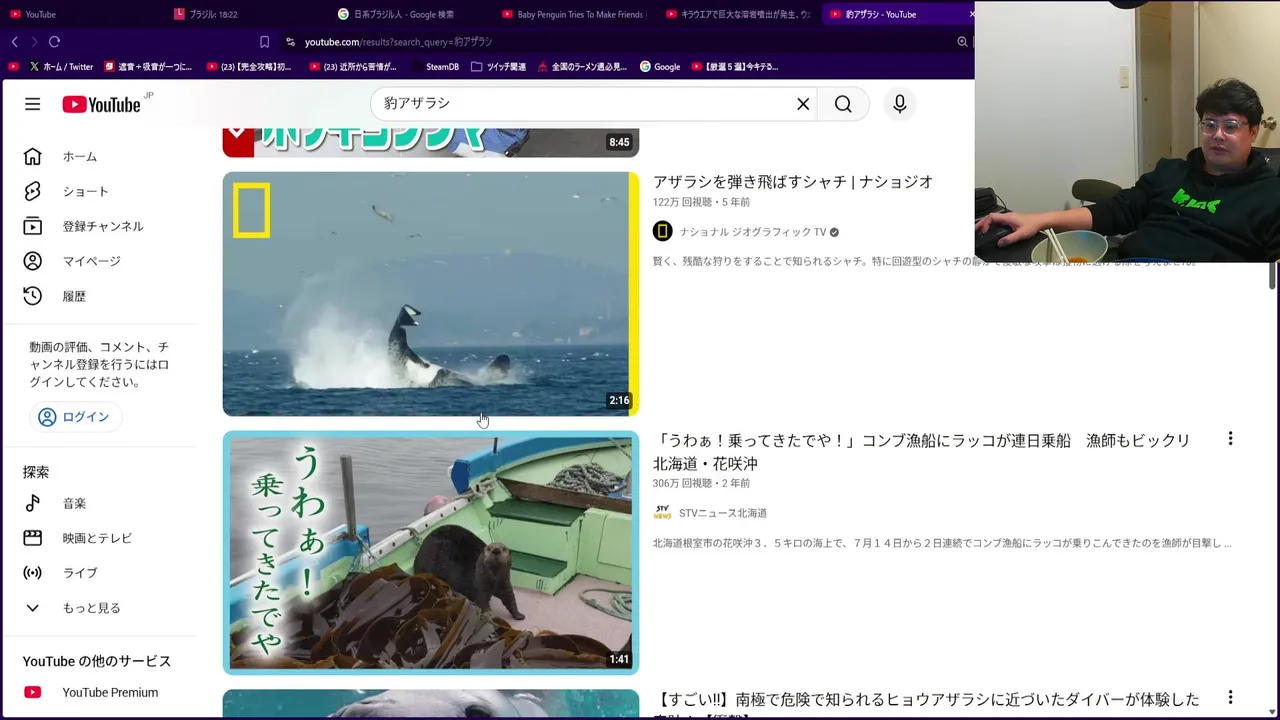Open the orca video thumbnail (2:16)
The height and width of the screenshot is (720, 1280).
[x=430, y=294]
